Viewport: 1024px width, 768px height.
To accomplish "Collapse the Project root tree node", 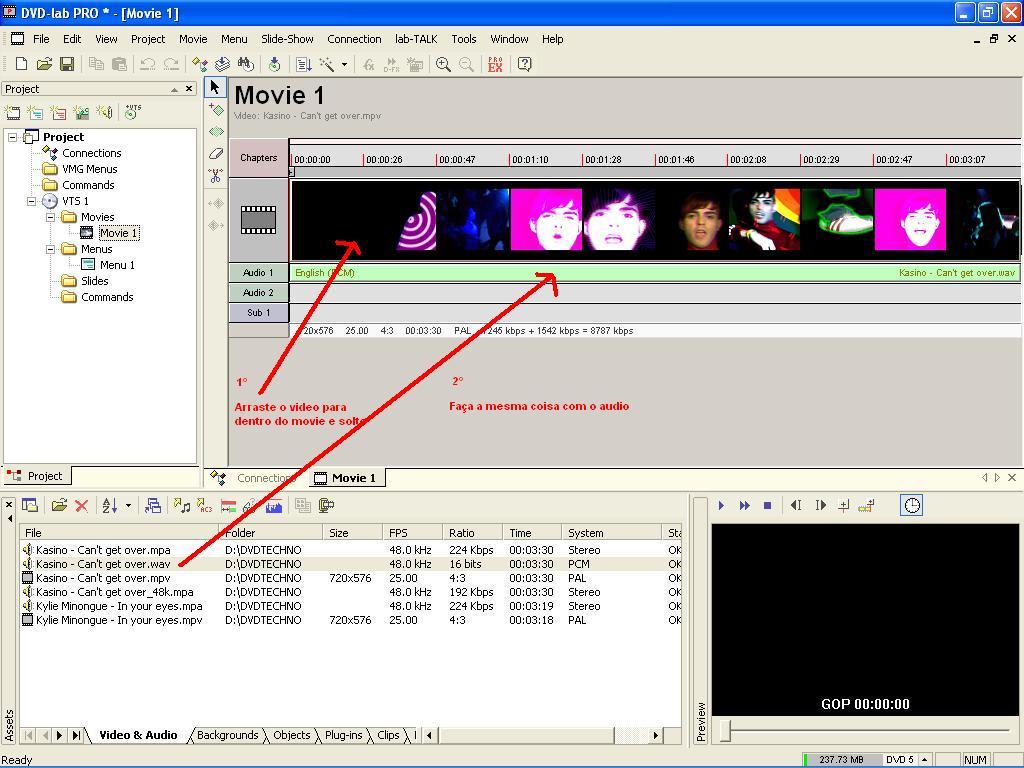I will pyautogui.click(x=12, y=137).
